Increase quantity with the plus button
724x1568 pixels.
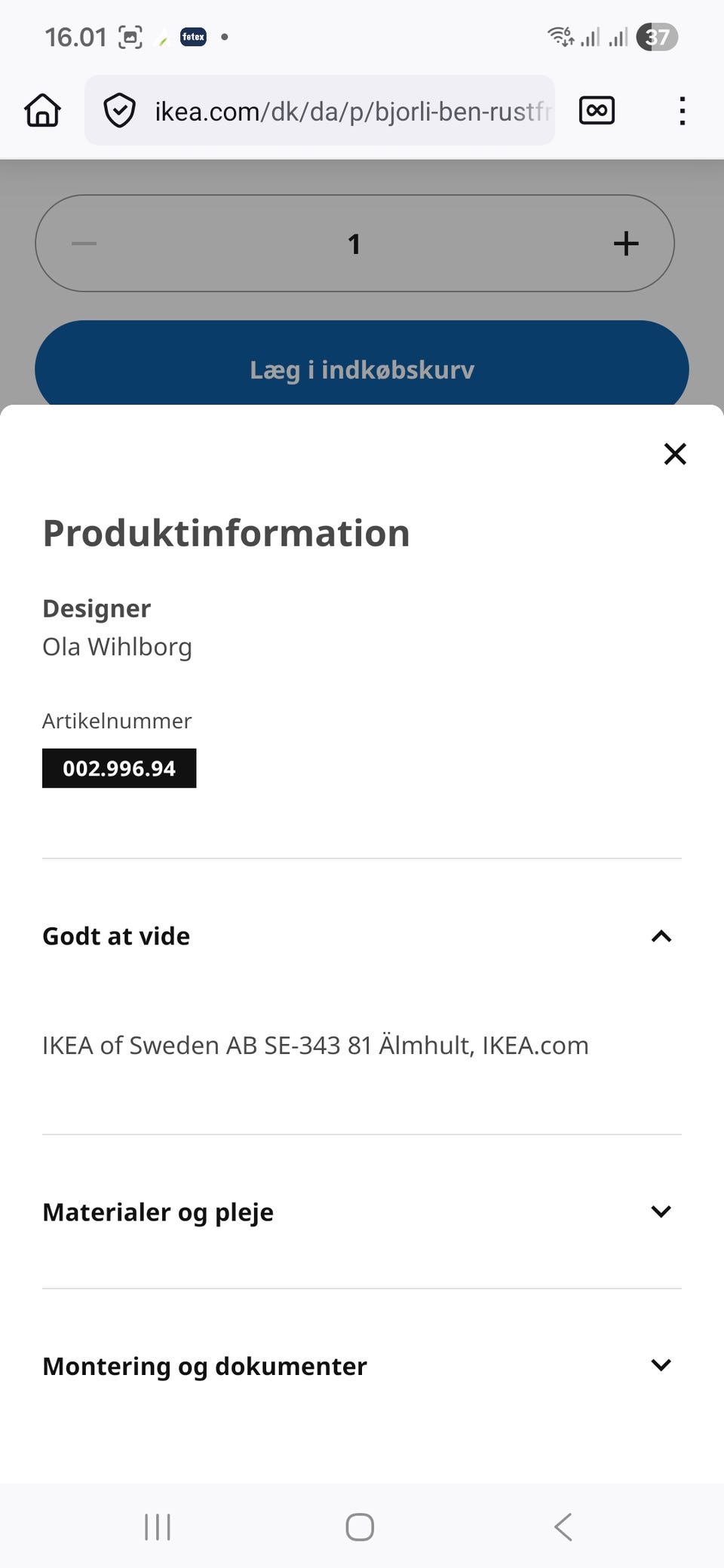pos(626,243)
